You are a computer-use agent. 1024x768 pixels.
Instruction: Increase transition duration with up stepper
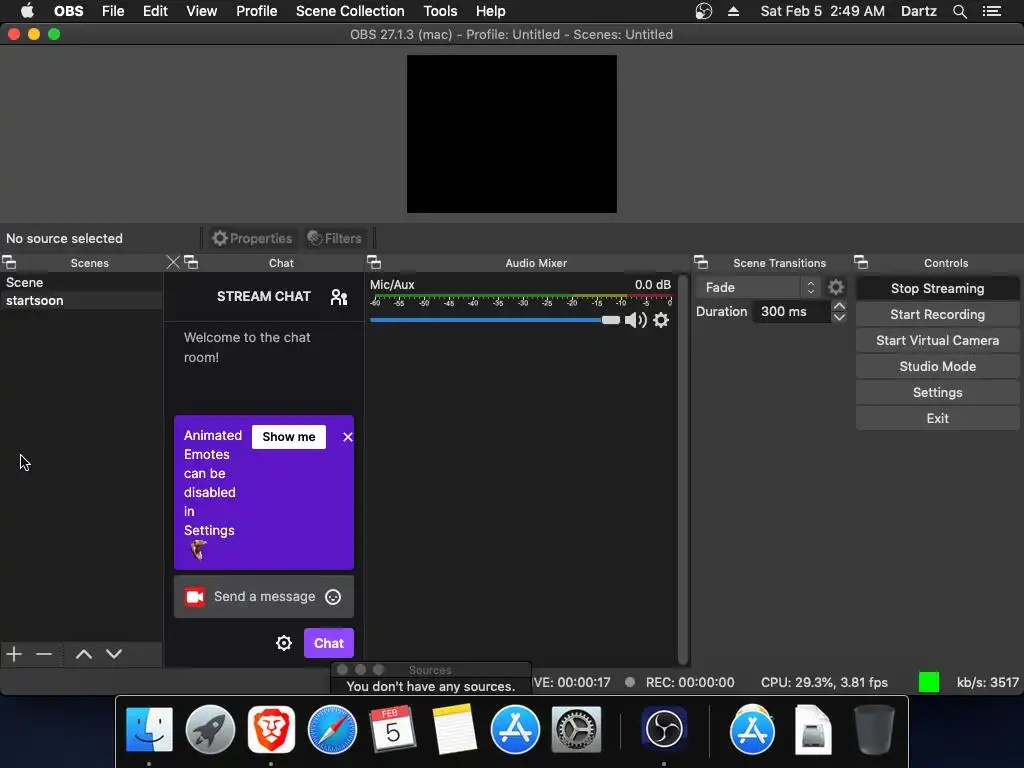(839, 306)
